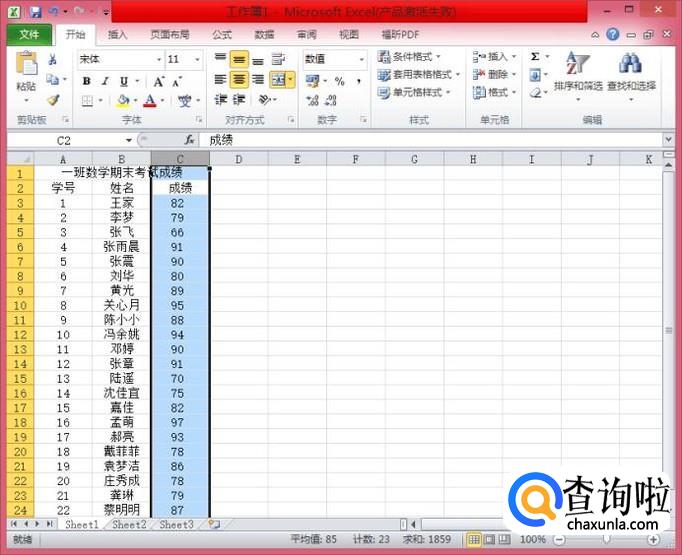Switch to the Insert ribbon tab
682x555 pixels.
pos(117,34)
